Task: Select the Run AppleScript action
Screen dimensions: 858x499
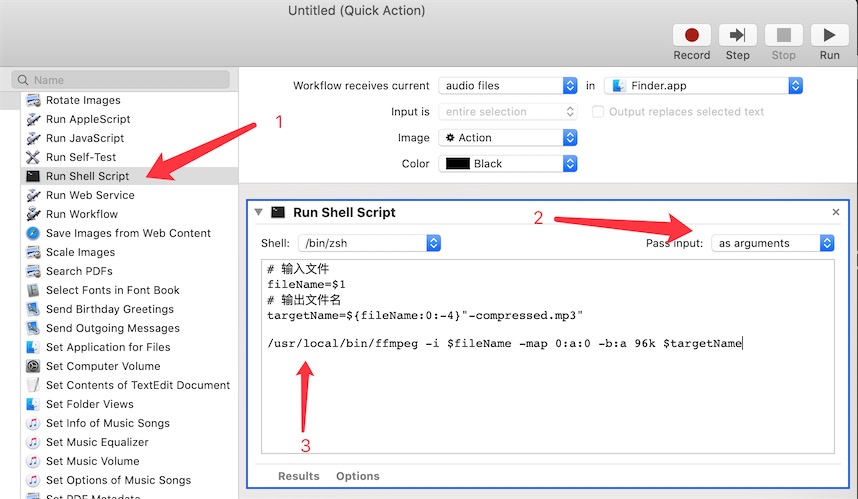Action: (x=87, y=119)
